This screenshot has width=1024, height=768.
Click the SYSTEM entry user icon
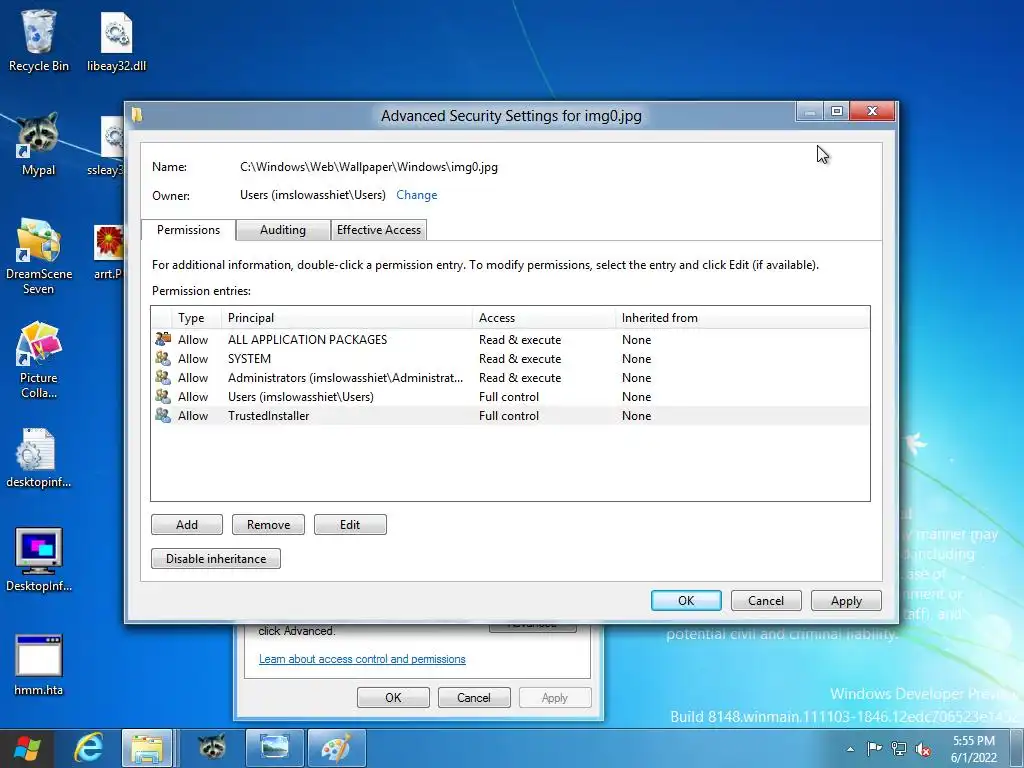(163, 358)
